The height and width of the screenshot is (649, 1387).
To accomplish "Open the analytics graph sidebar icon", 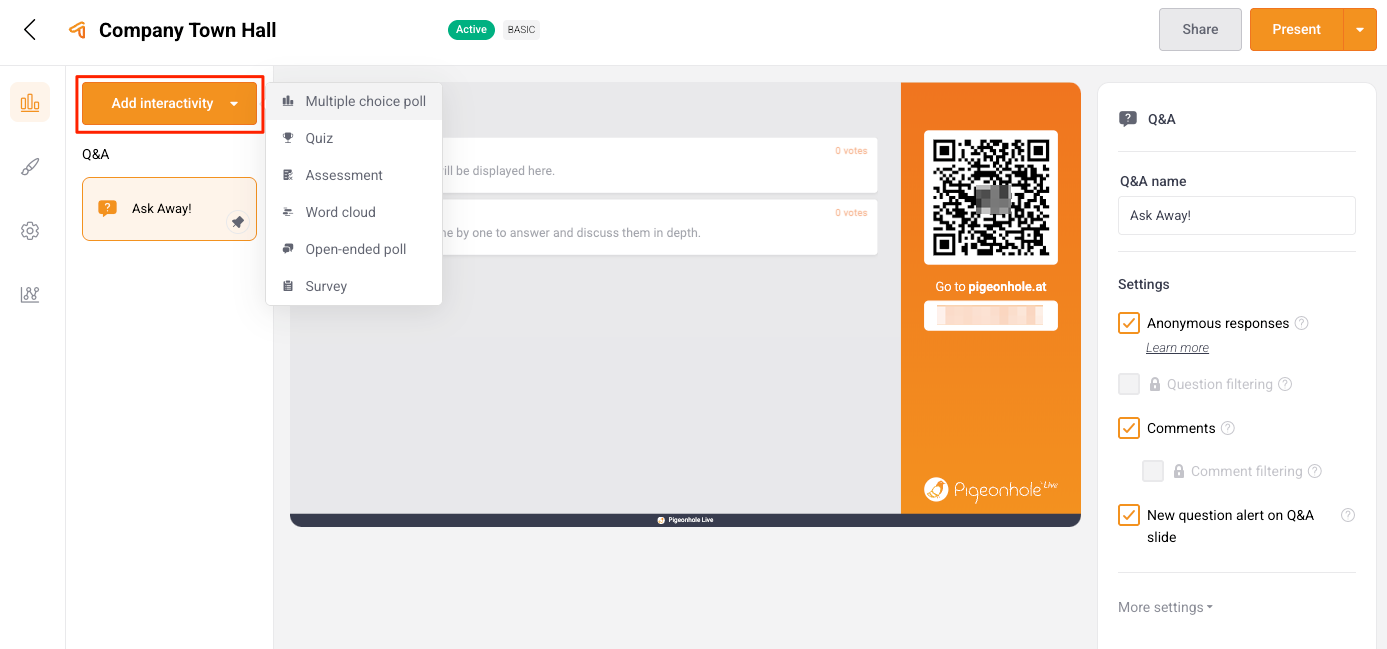I will (x=30, y=295).
